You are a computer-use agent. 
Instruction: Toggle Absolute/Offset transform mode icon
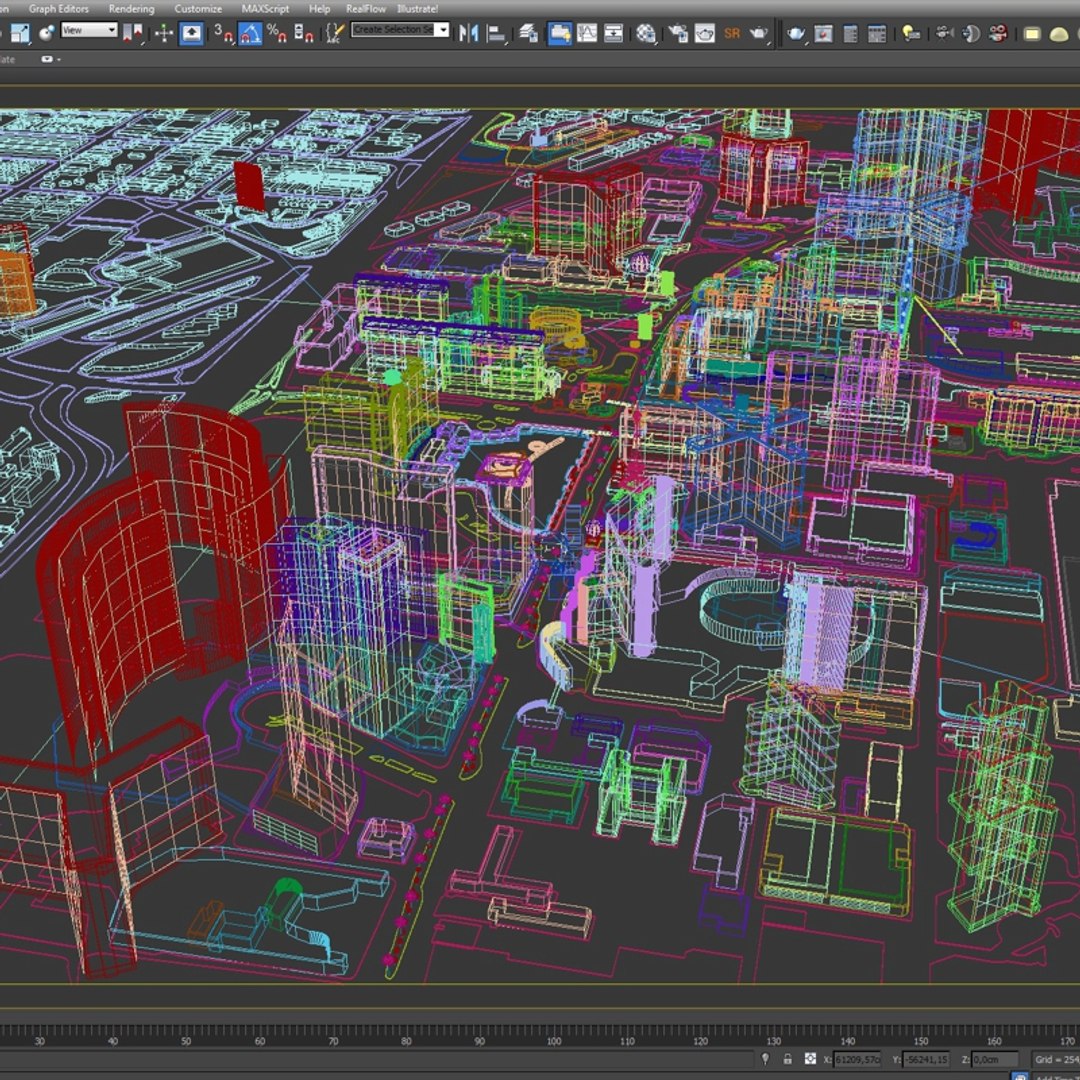click(x=810, y=1059)
